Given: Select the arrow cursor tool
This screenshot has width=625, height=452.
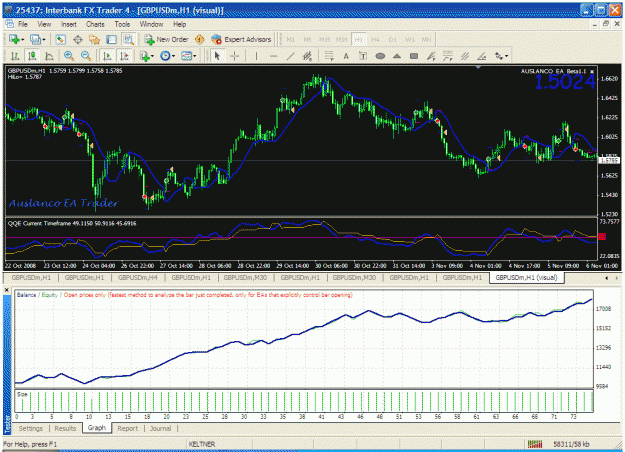Looking at the screenshot, I should point(217,56).
